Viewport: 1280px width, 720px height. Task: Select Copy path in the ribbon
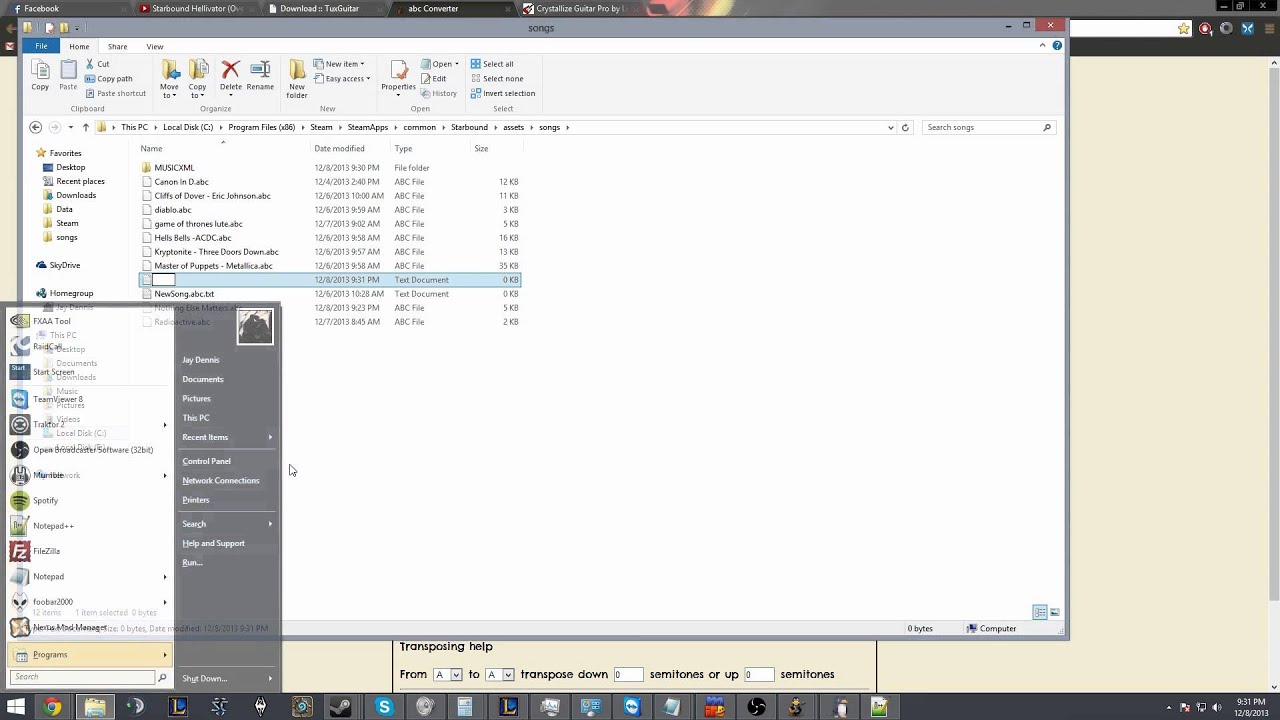click(109, 79)
